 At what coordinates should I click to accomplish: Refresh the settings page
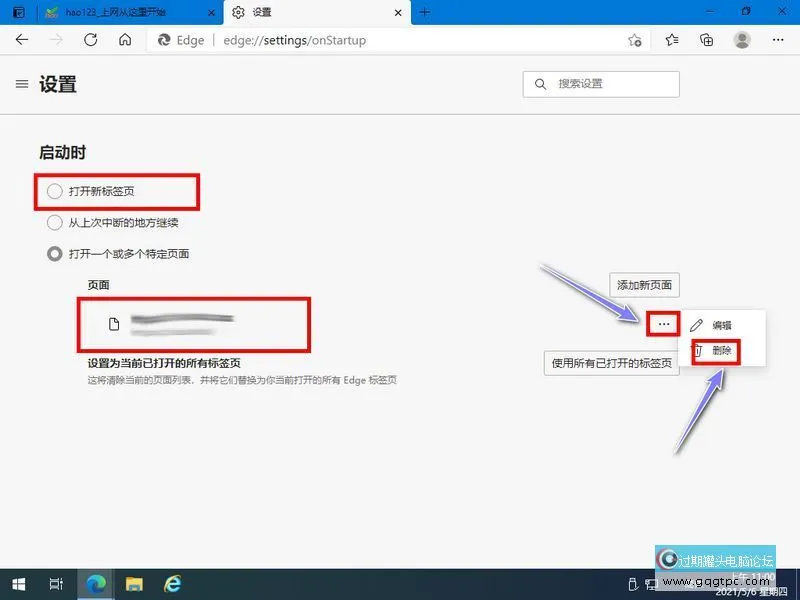pyautogui.click(x=91, y=40)
